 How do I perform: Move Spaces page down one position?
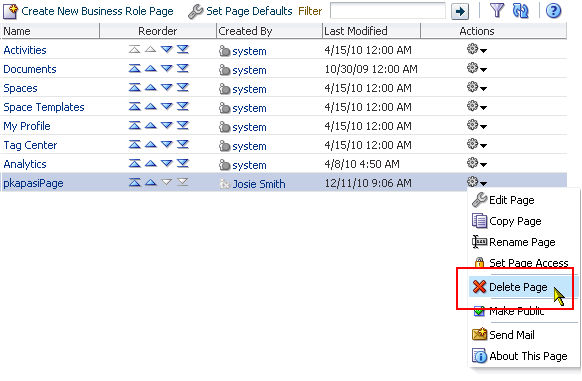point(167,87)
